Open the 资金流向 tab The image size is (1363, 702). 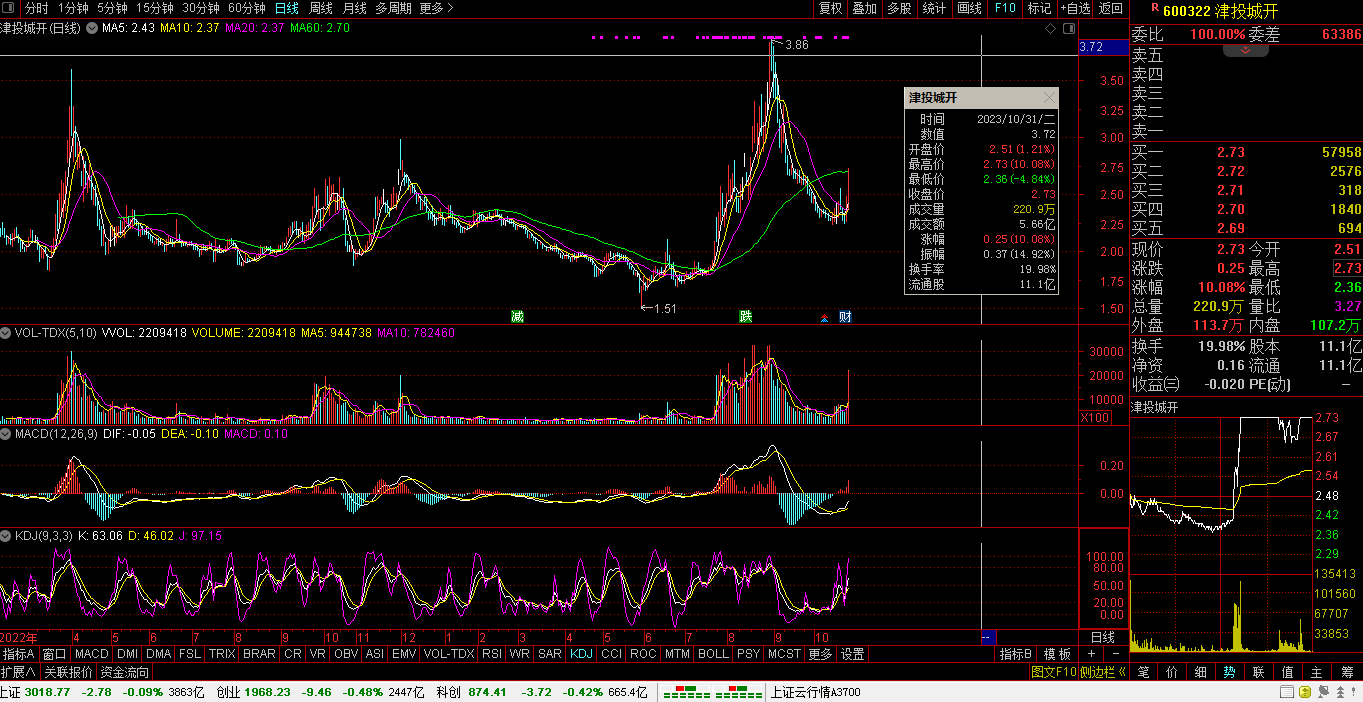click(125, 672)
